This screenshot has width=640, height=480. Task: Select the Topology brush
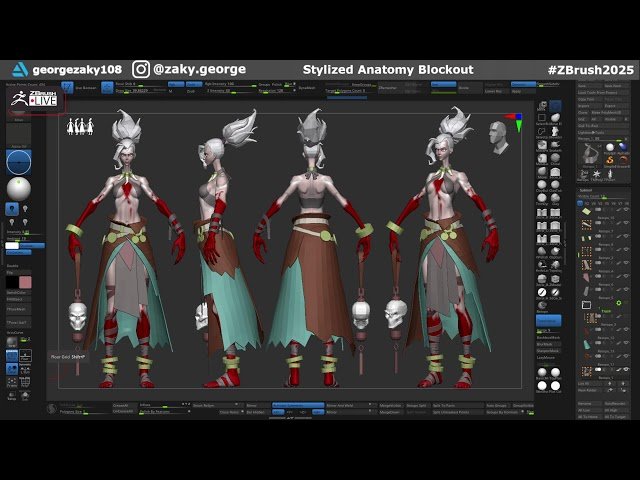coord(555,264)
